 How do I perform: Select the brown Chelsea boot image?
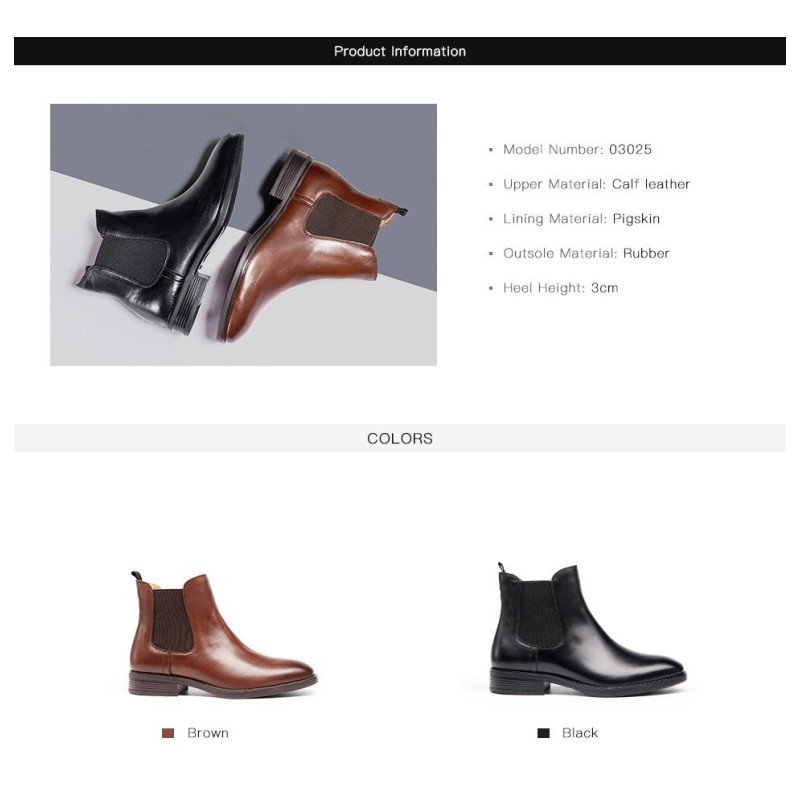pyautogui.click(x=222, y=633)
